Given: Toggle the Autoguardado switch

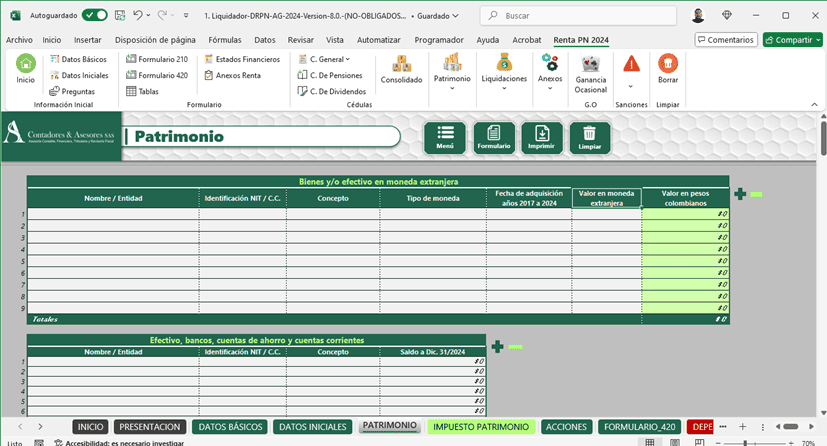Looking at the screenshot, I should click(x=95, y=15).
